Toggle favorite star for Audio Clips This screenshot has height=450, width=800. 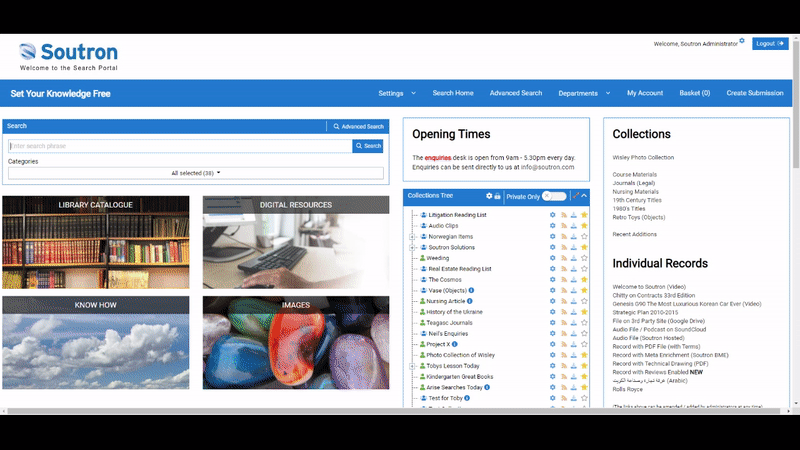click(584, 226)
